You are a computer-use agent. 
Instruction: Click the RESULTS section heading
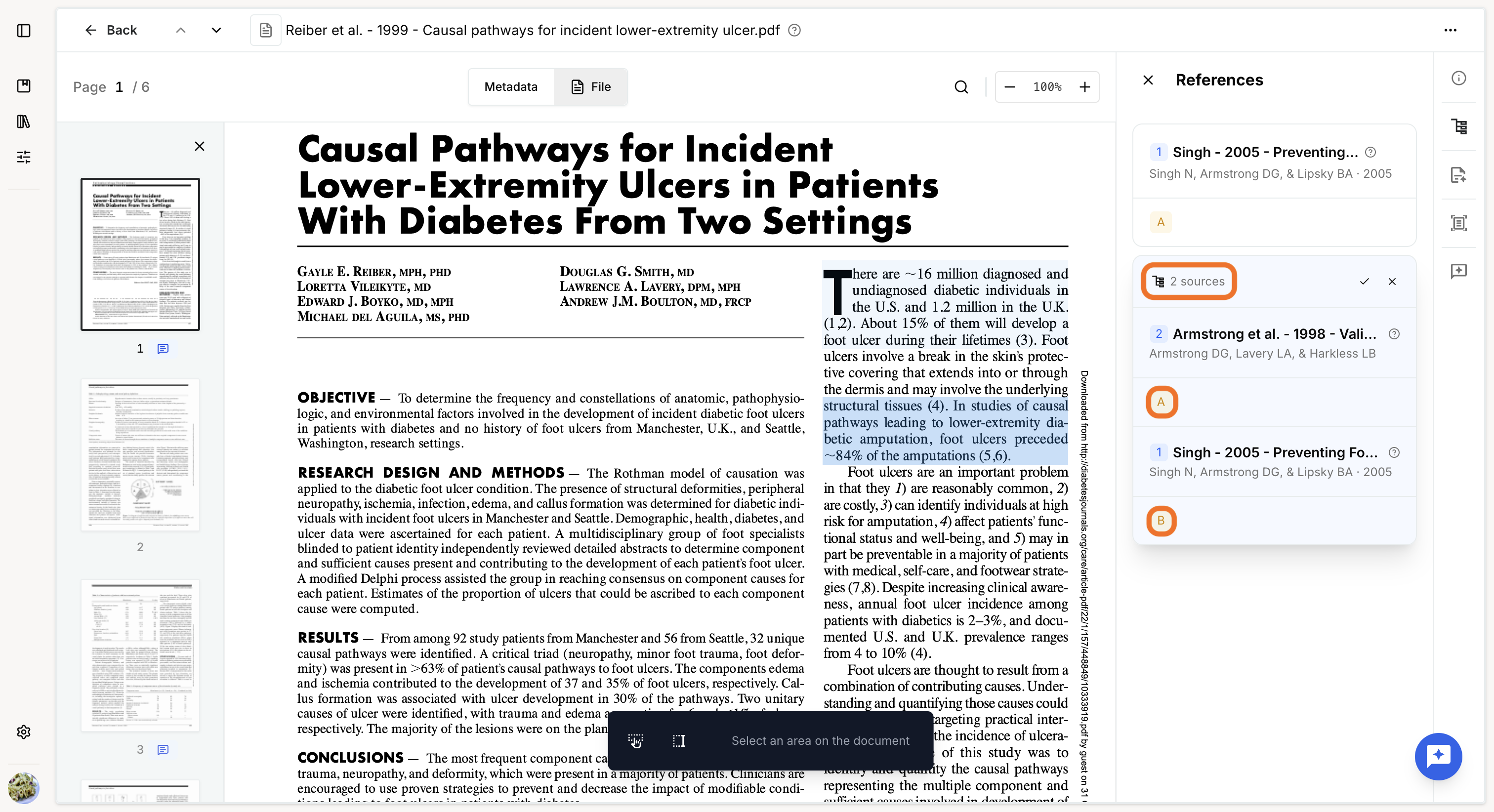tap(328, 638)
